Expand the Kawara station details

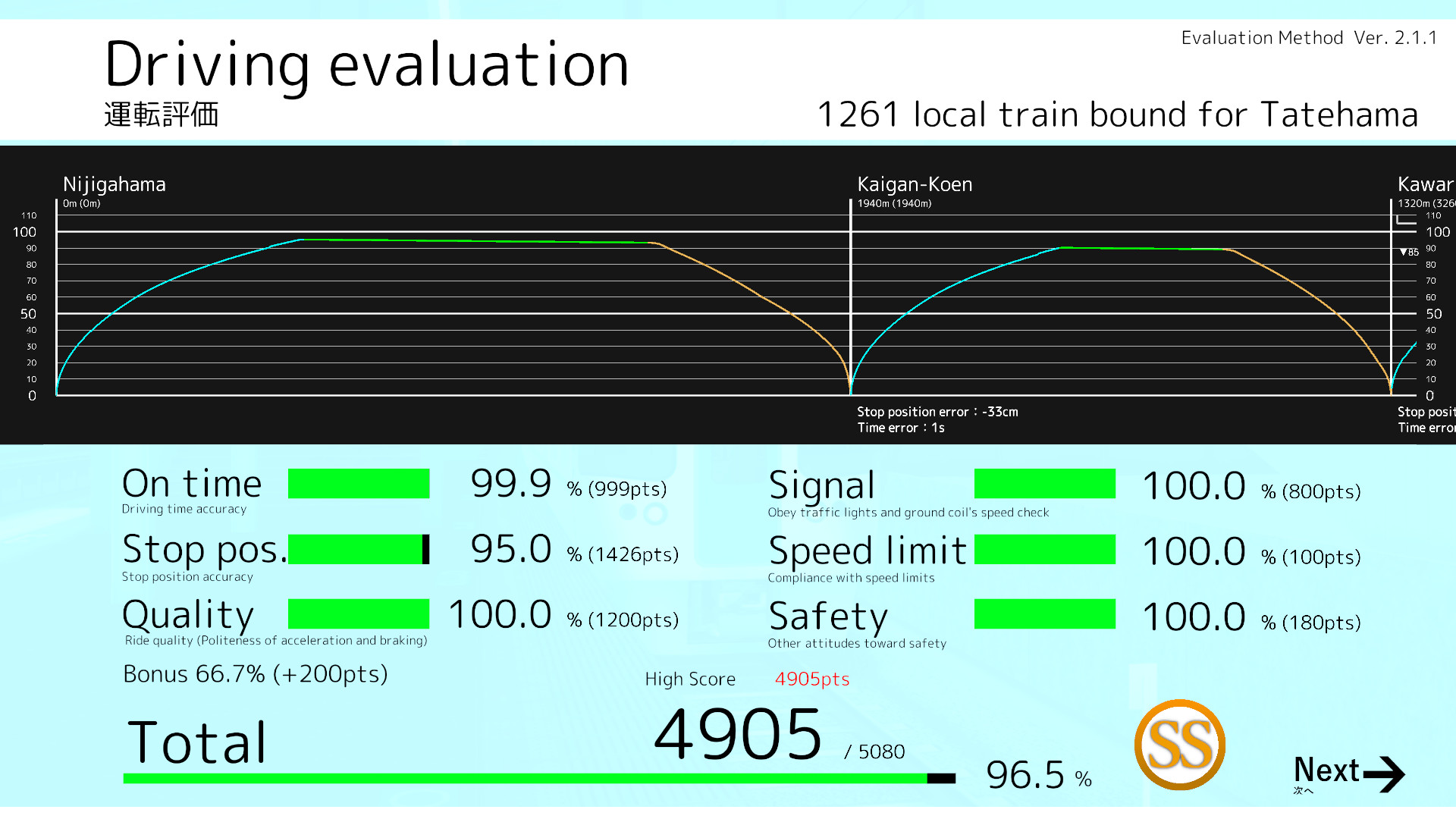[x=1426, y=184]
